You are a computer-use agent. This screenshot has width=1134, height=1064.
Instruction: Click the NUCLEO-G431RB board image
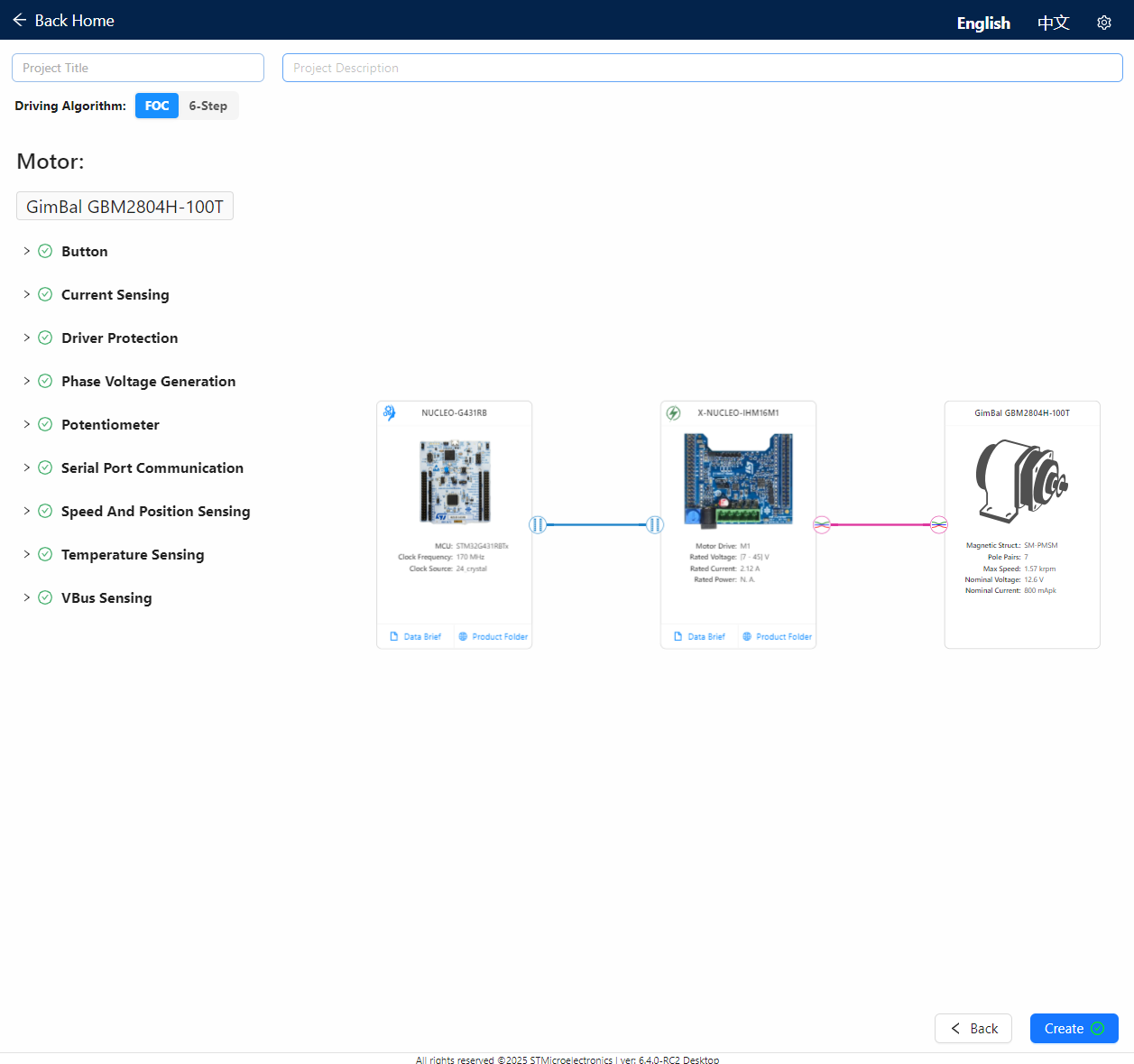[455, 481]
